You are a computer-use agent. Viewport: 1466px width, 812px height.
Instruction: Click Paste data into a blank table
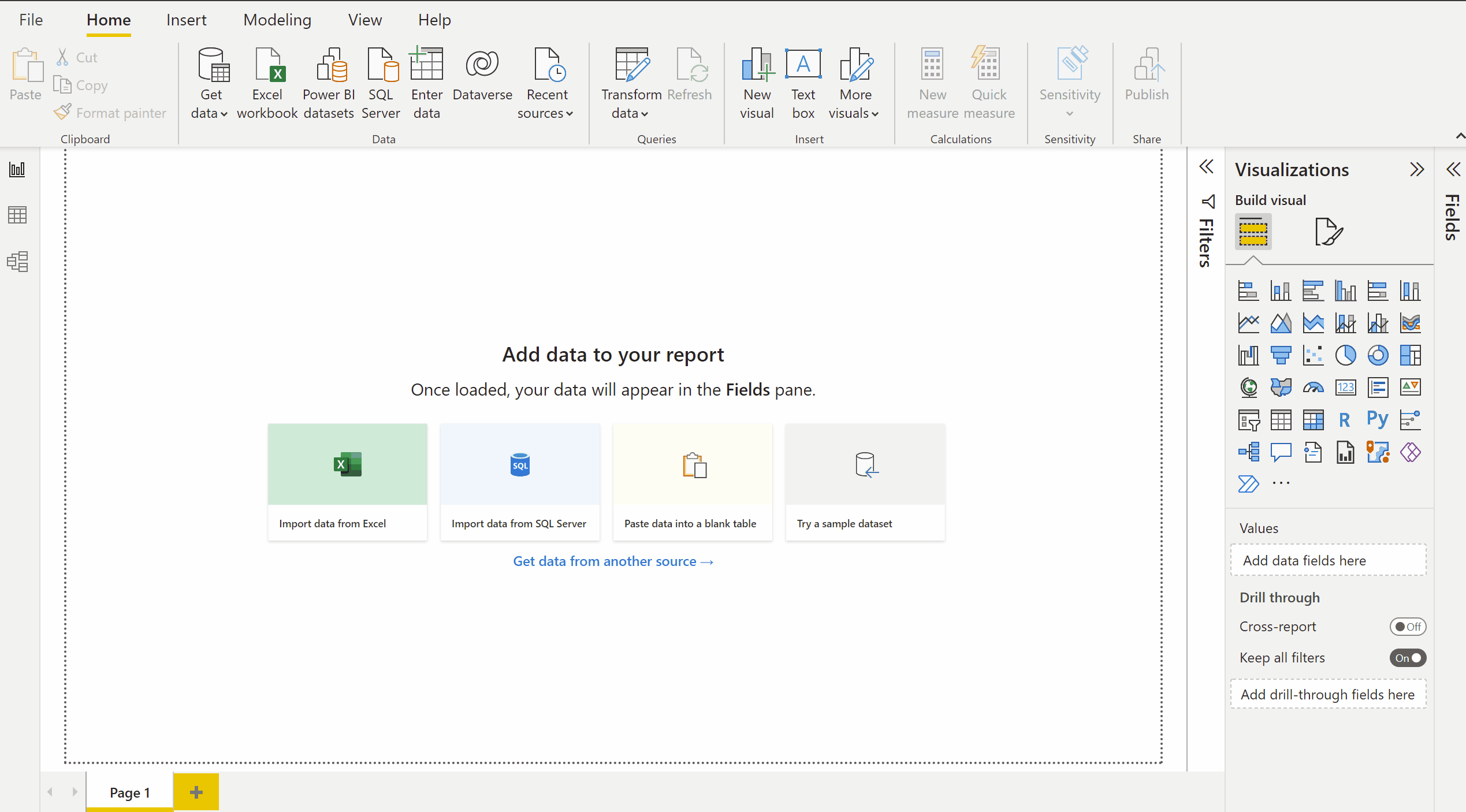click(x=693, y=482)
